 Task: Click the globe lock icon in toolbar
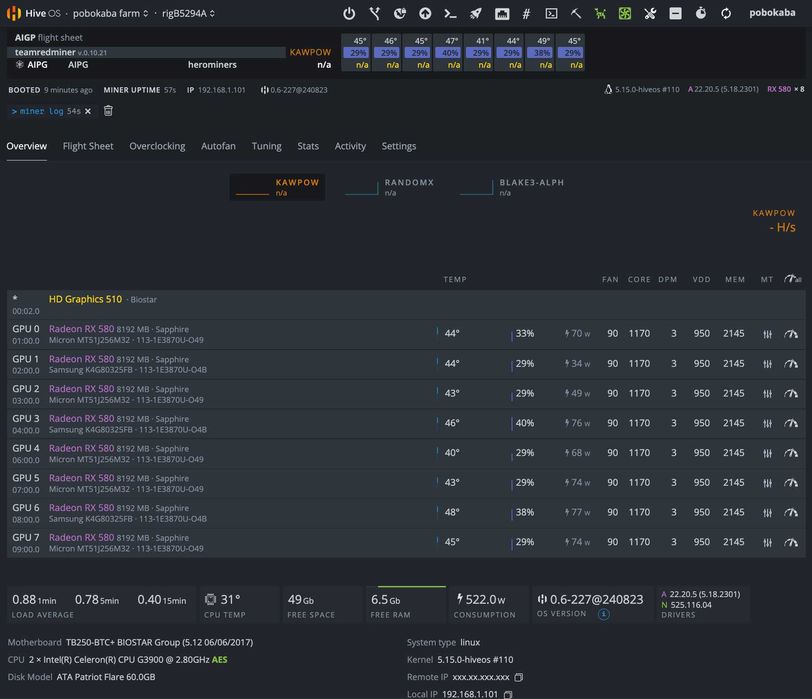tap(400, 13)
